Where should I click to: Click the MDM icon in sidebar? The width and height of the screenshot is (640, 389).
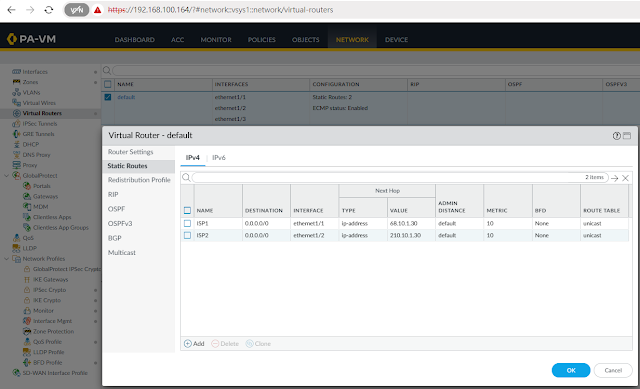27,207
